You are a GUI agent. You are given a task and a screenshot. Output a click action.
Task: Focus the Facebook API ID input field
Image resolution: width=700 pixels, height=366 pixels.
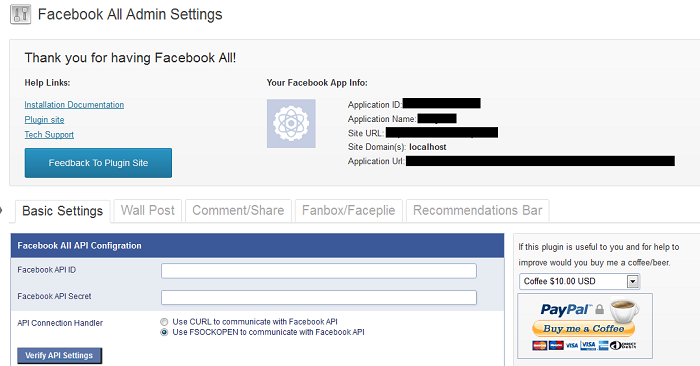[319, 271]
